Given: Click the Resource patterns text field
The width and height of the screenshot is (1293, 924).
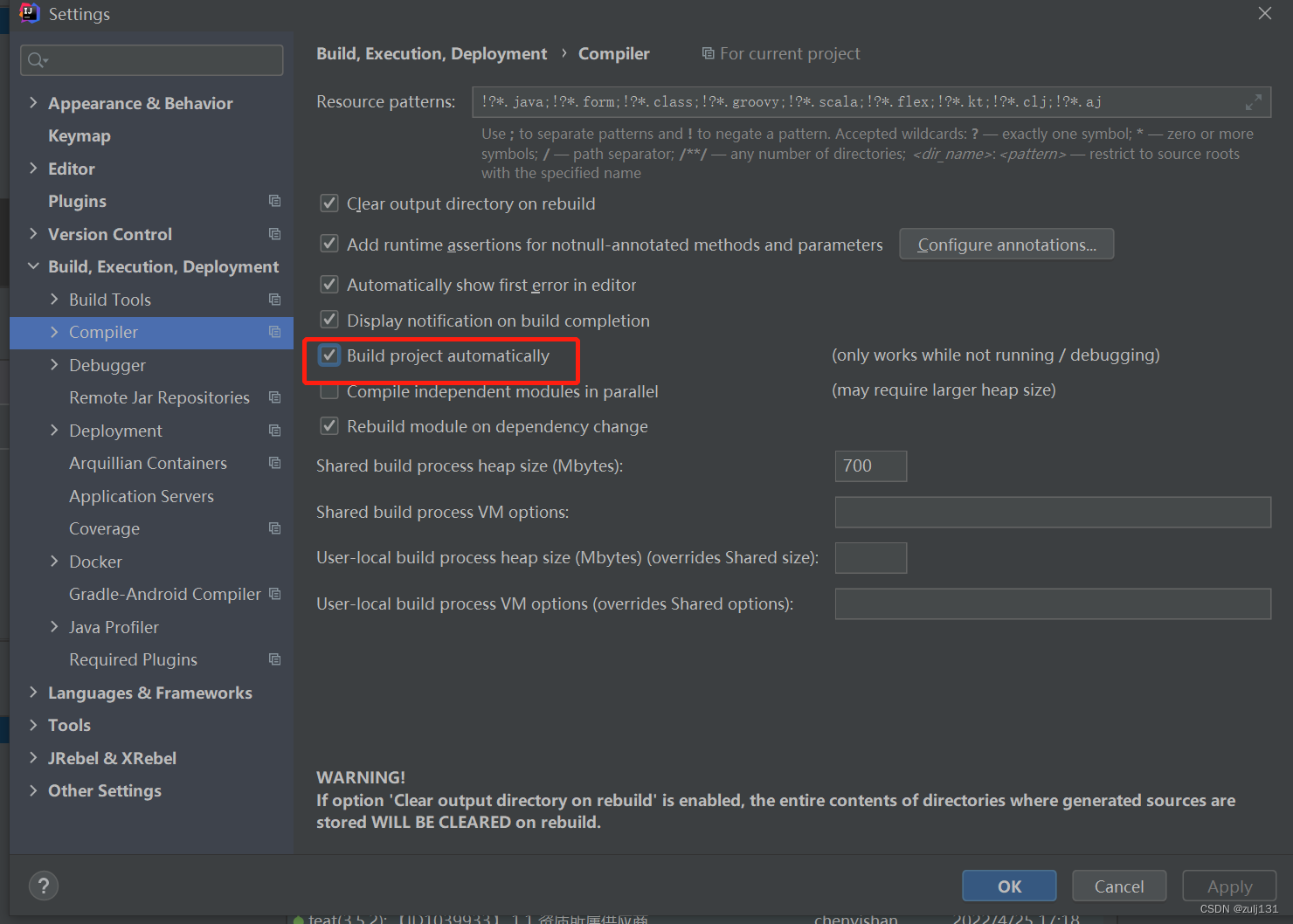Looking at the screenshot, I should (871, 102).
